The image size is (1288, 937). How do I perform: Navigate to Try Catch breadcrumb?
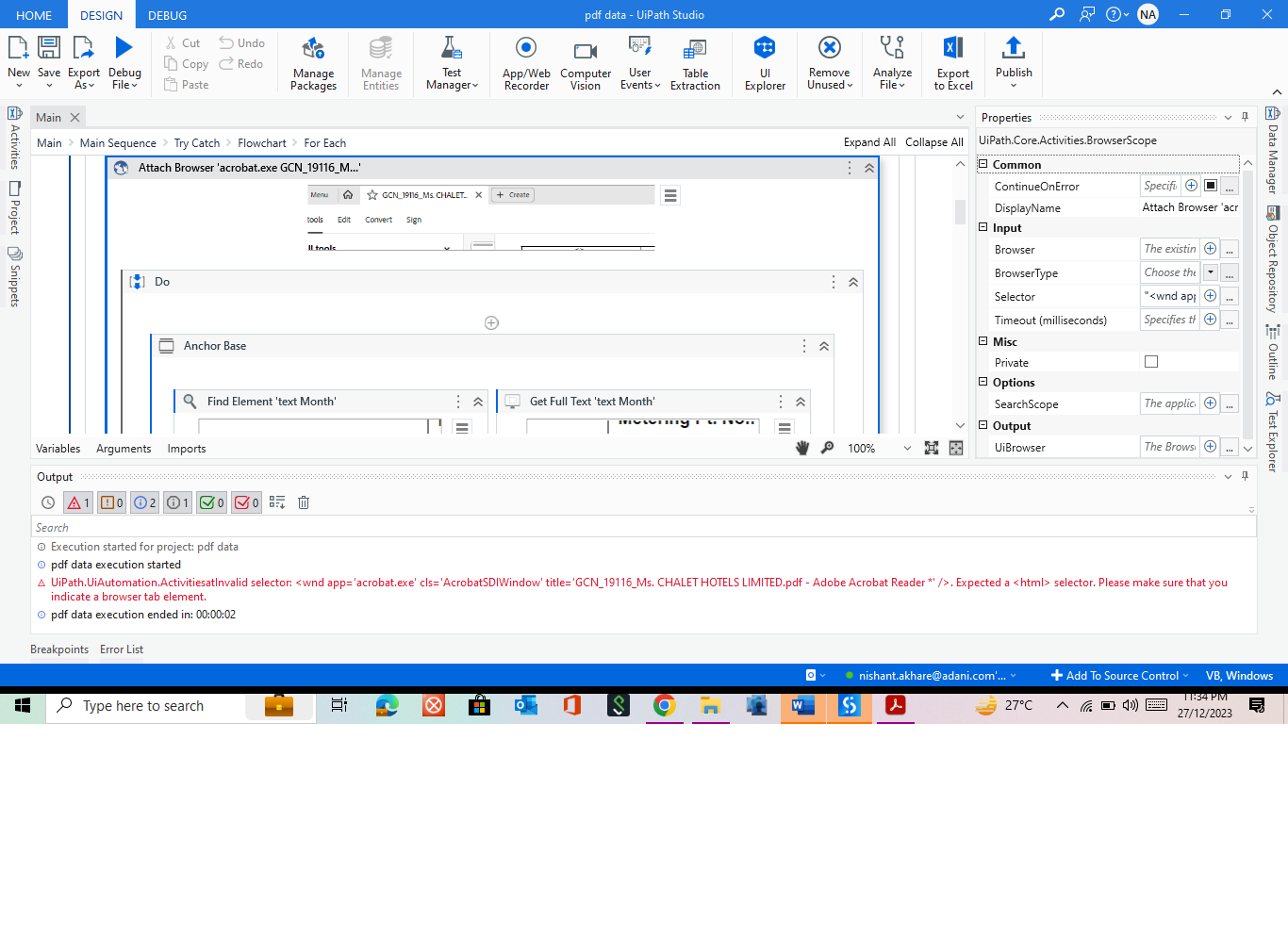(x=197, y=143)
